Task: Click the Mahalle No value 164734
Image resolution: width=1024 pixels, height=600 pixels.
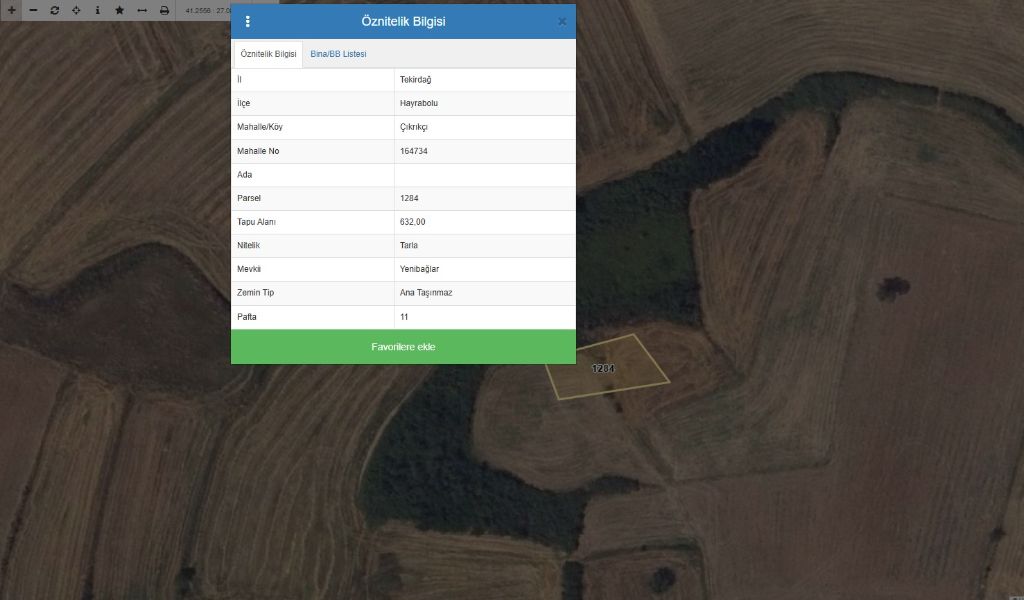Action: pyautogui.click(x=414, y=151)
